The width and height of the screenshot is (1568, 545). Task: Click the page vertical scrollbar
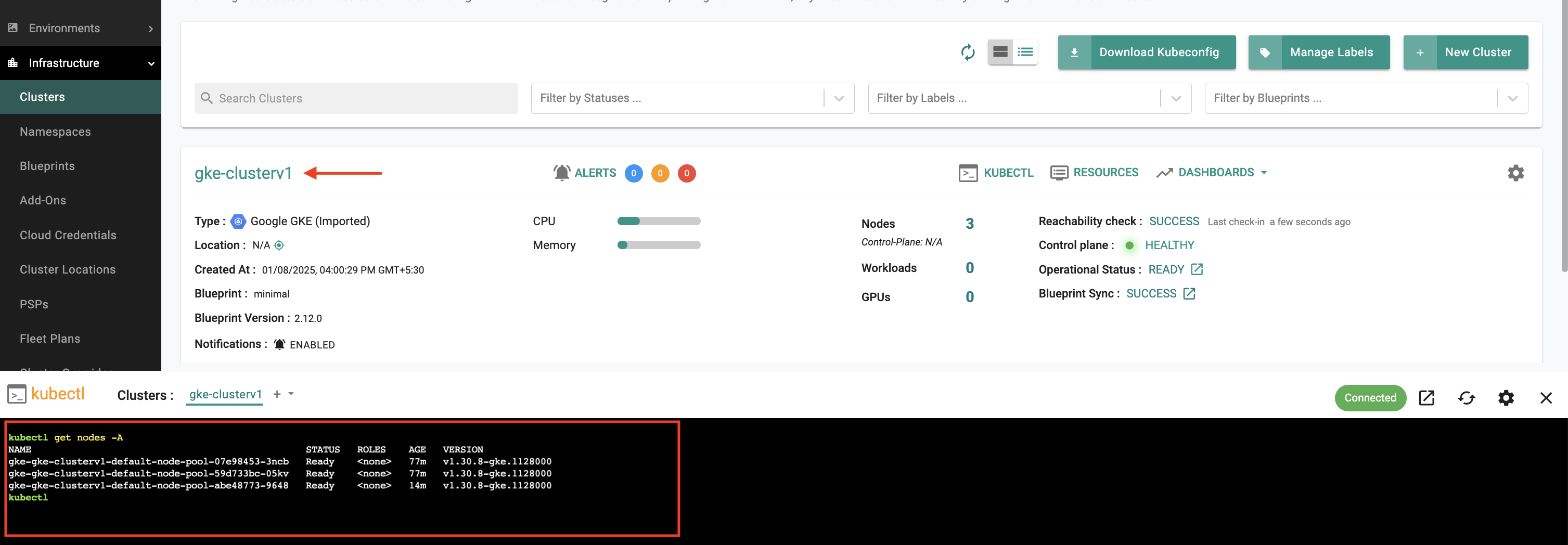pos(1564,136)
